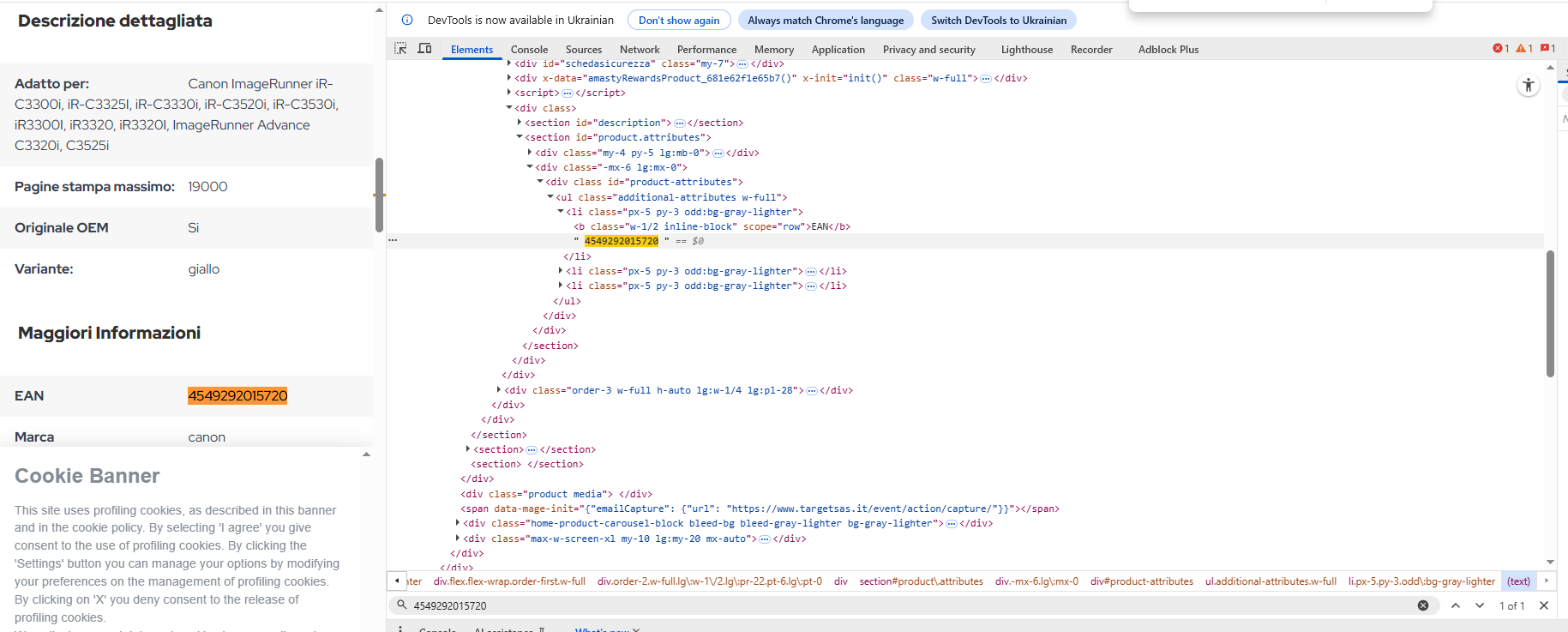The width and height of the screenshot is (1568, 632).
Task: Select the div class product media node
Action: tap(556, 494)
